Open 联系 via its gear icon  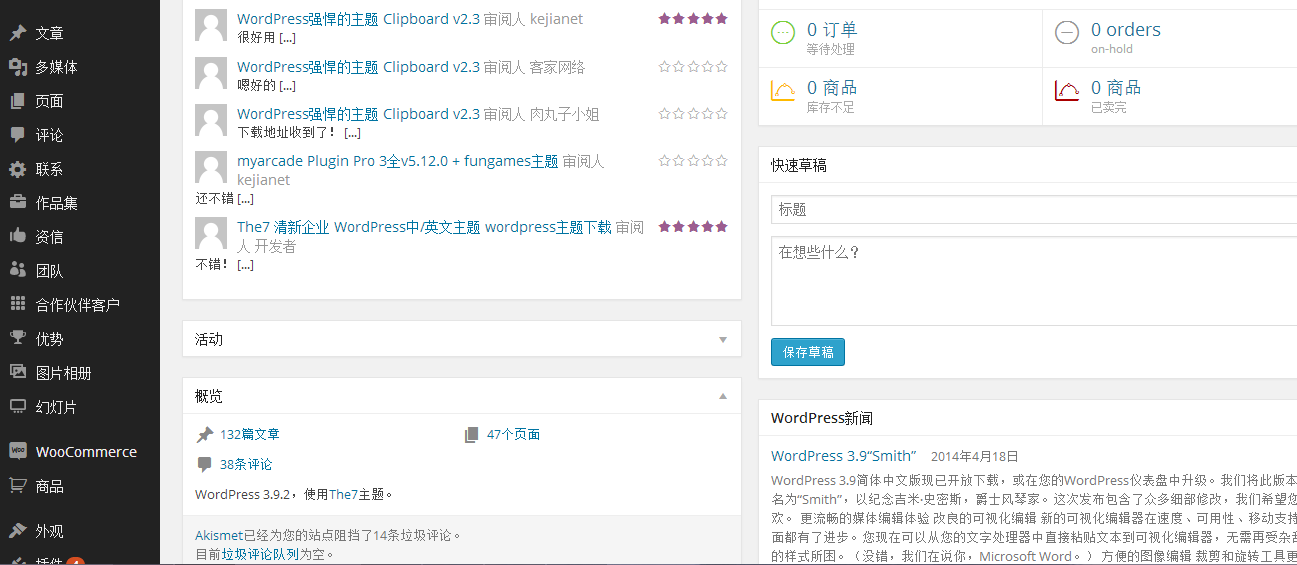tap(17, 169)
